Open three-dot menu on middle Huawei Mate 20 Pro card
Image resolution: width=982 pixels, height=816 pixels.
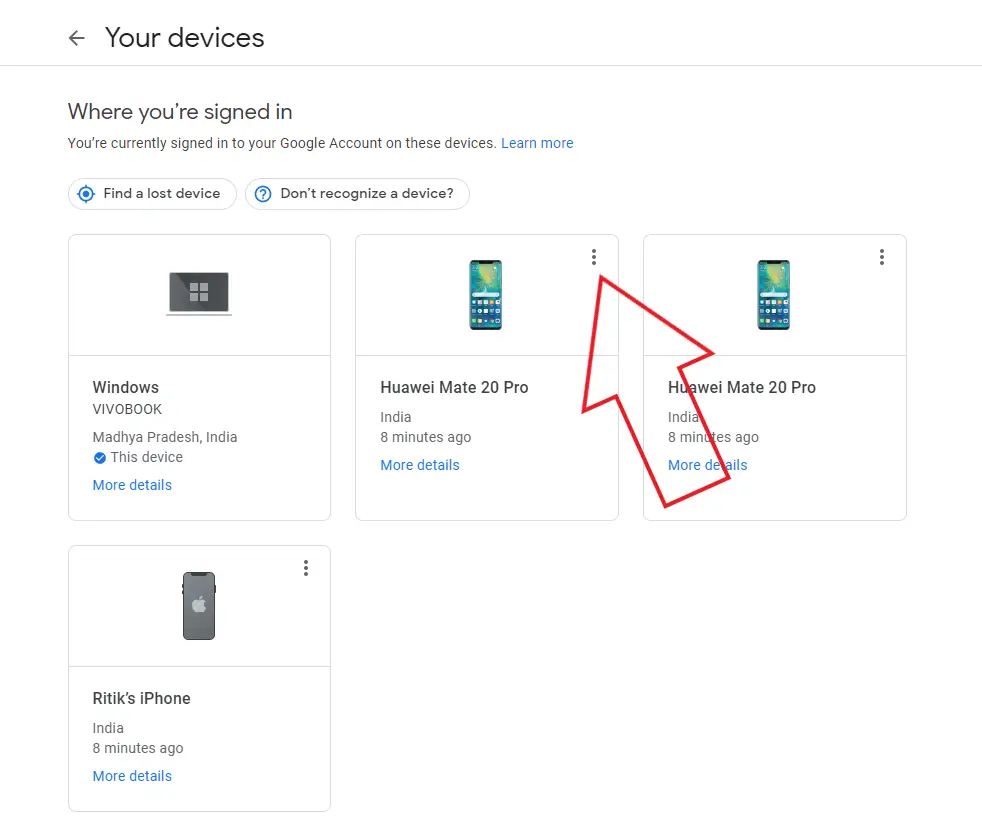(594, 257)
